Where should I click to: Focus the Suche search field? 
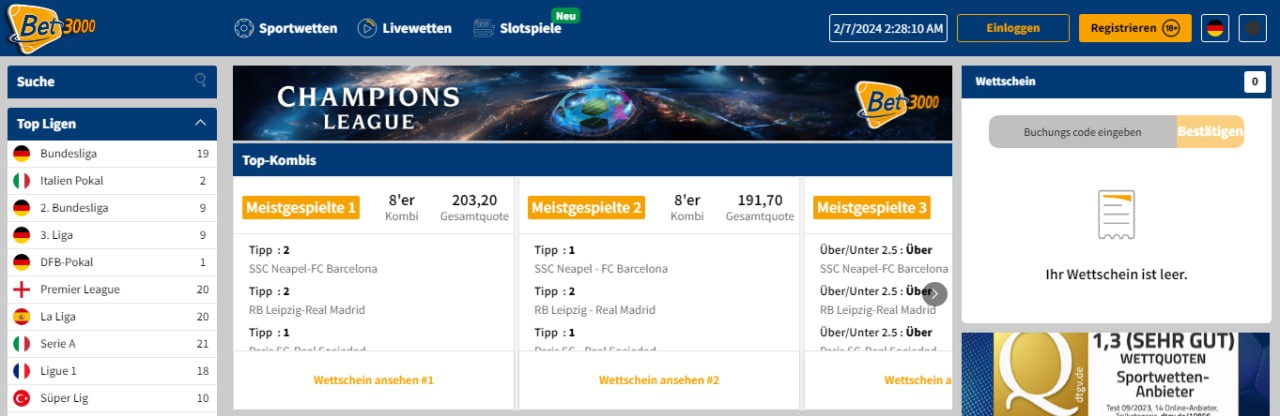(112, 82)
